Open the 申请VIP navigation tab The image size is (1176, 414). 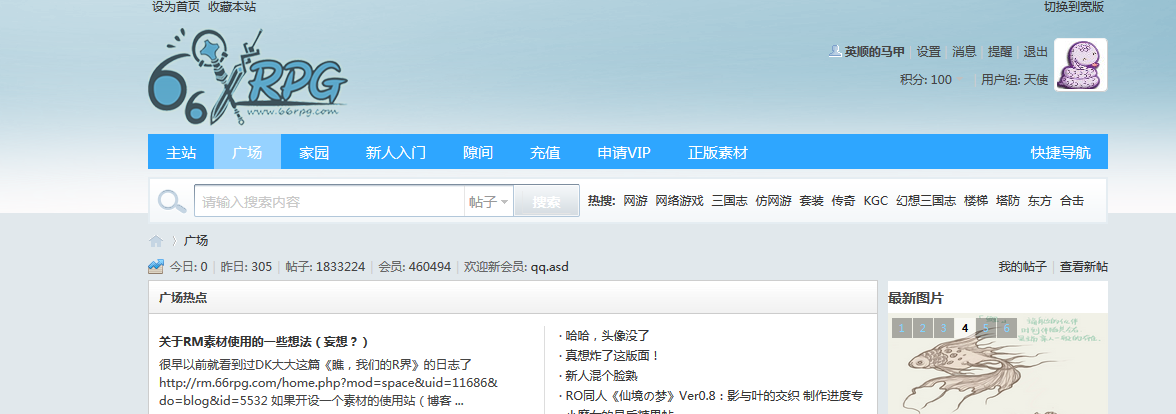[x=623, y=152]
